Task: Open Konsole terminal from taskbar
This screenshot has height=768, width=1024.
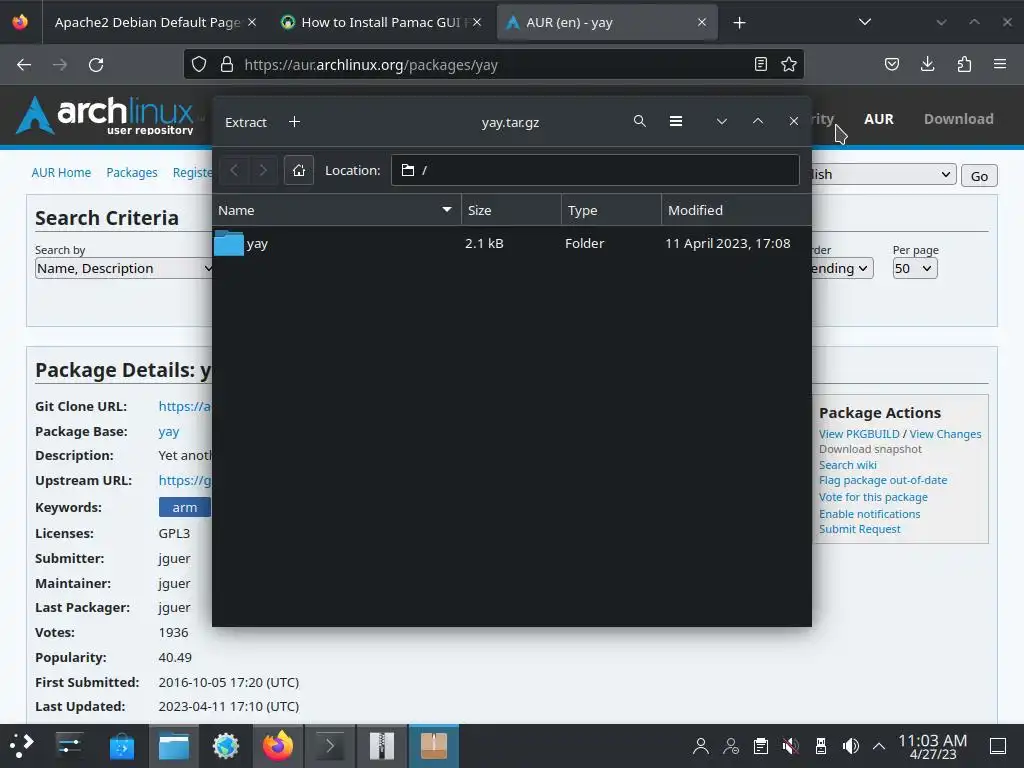Action: [x=330, y=746]
